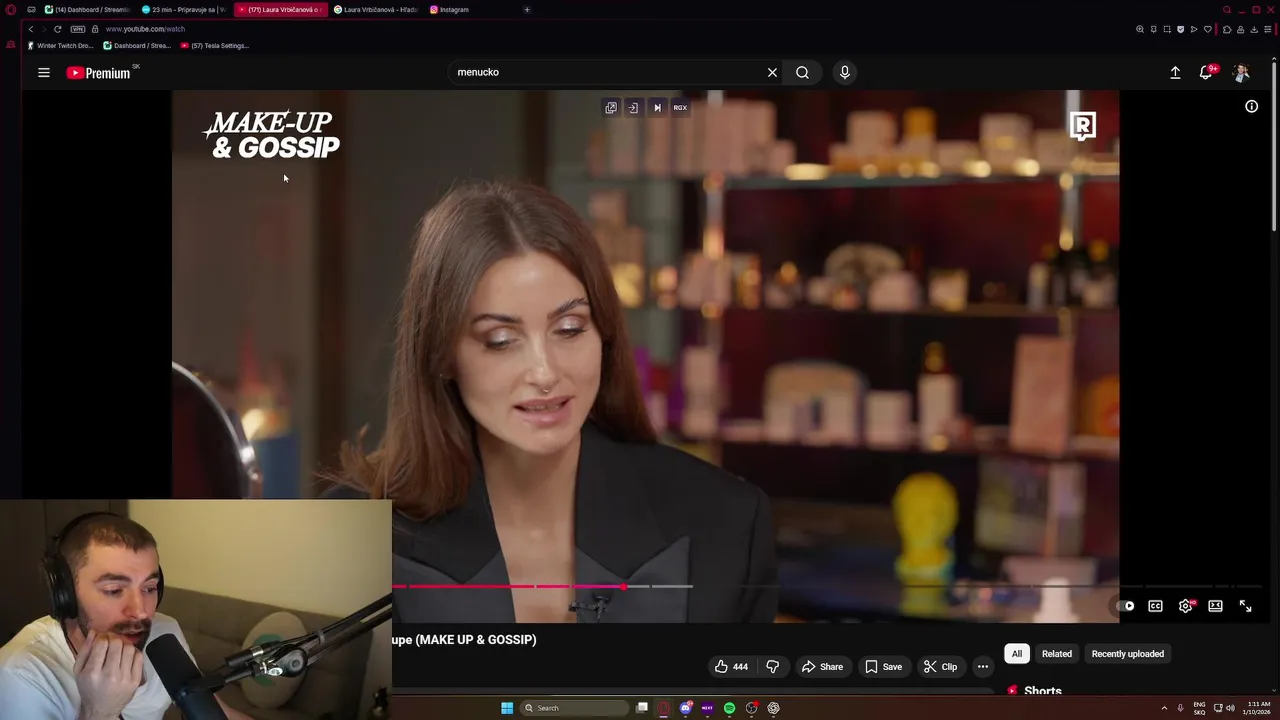The width and height of the screenshot is (1280, 720).
Task: Click the second overlay icon above the video
Action: (x=633, y=107)
